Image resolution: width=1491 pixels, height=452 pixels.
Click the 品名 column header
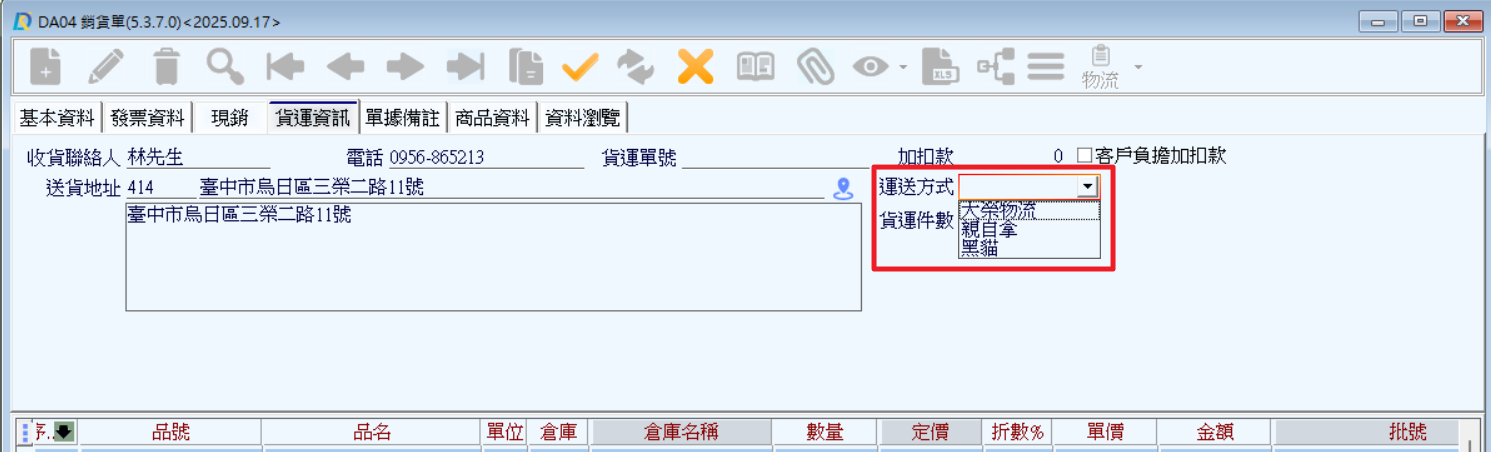372,432
